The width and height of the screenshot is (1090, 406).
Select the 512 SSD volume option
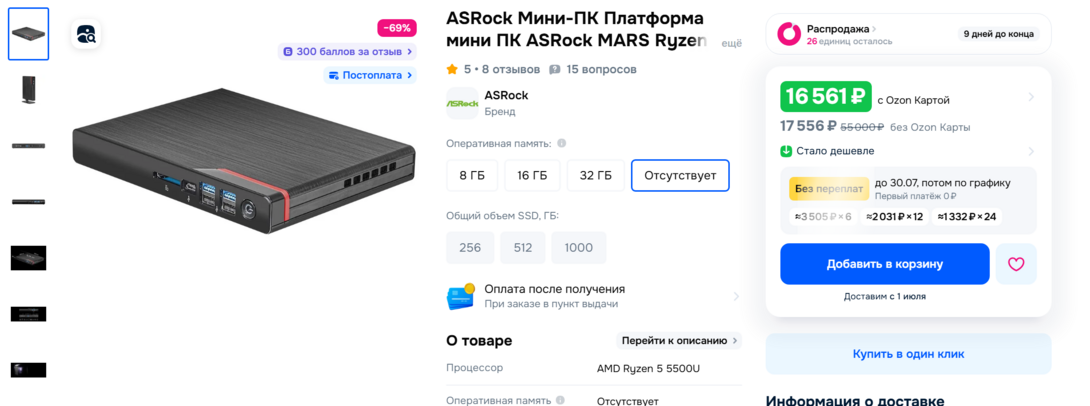(x=523, y=248)
